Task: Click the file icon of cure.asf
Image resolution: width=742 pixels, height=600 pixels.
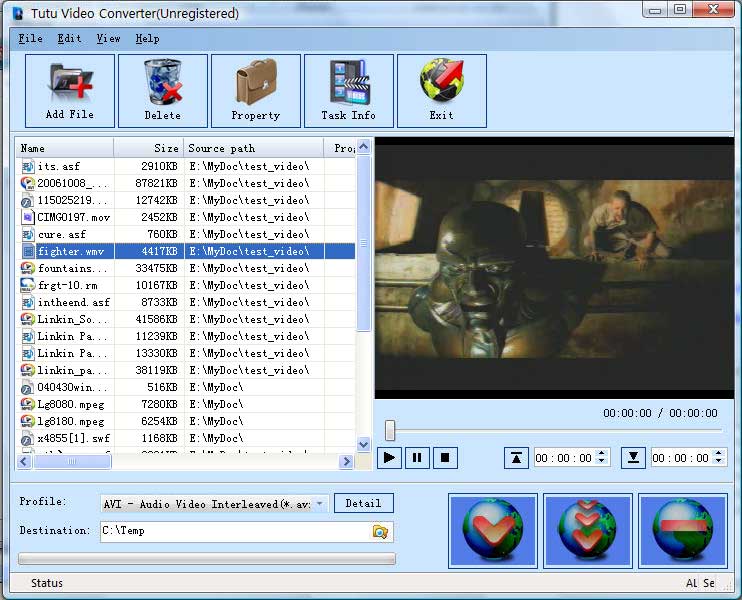Action: point(27,234)
